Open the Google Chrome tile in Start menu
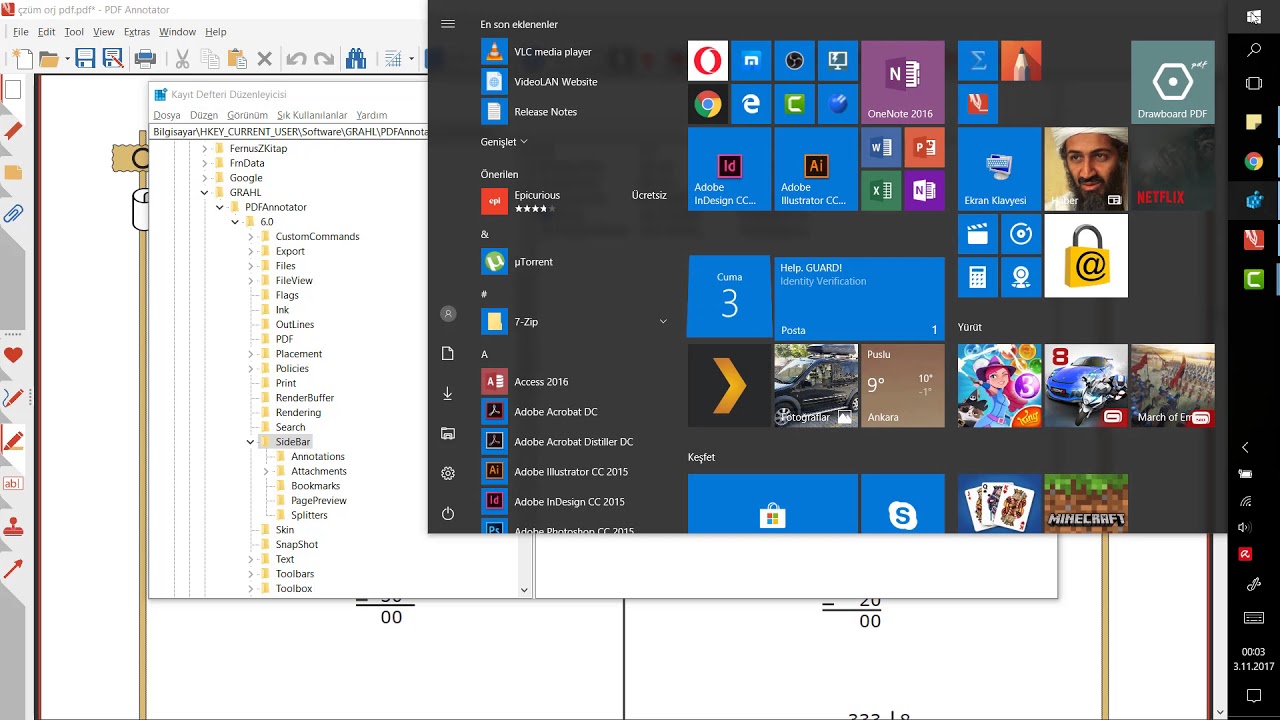Viewport: 1280px width, 720px height. [x=708, y=104]
